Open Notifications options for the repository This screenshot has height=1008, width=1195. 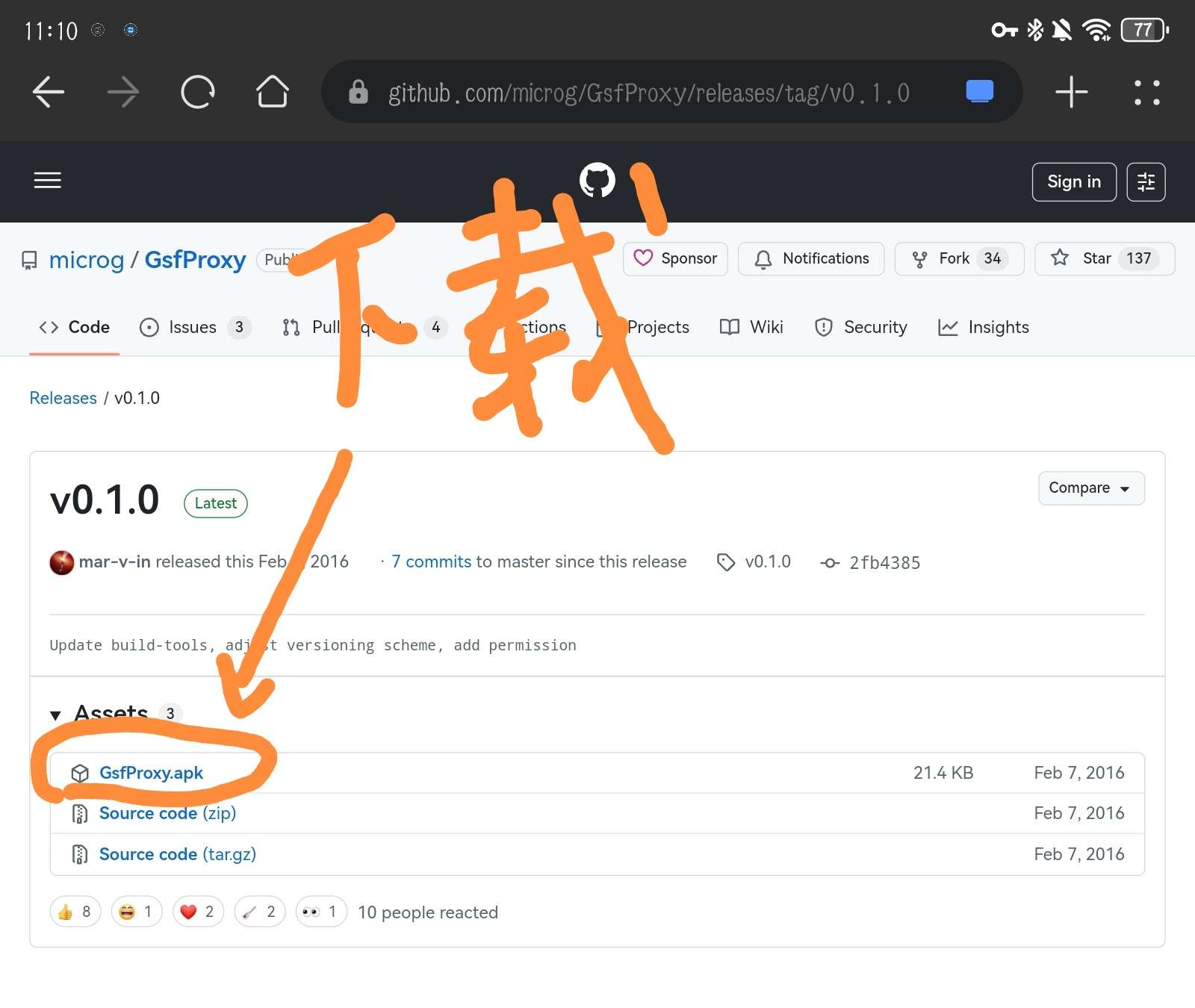811,258
